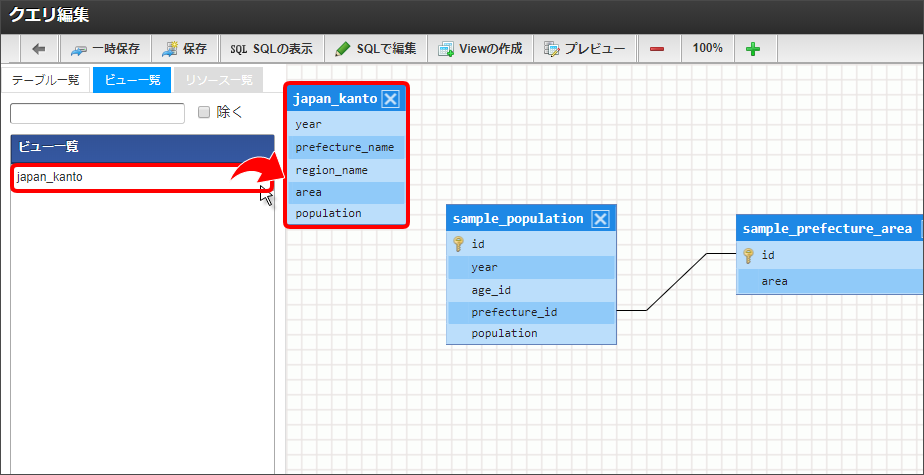
Task: Remove sample_population table with X icon
Action: click(x=600, y=219)
